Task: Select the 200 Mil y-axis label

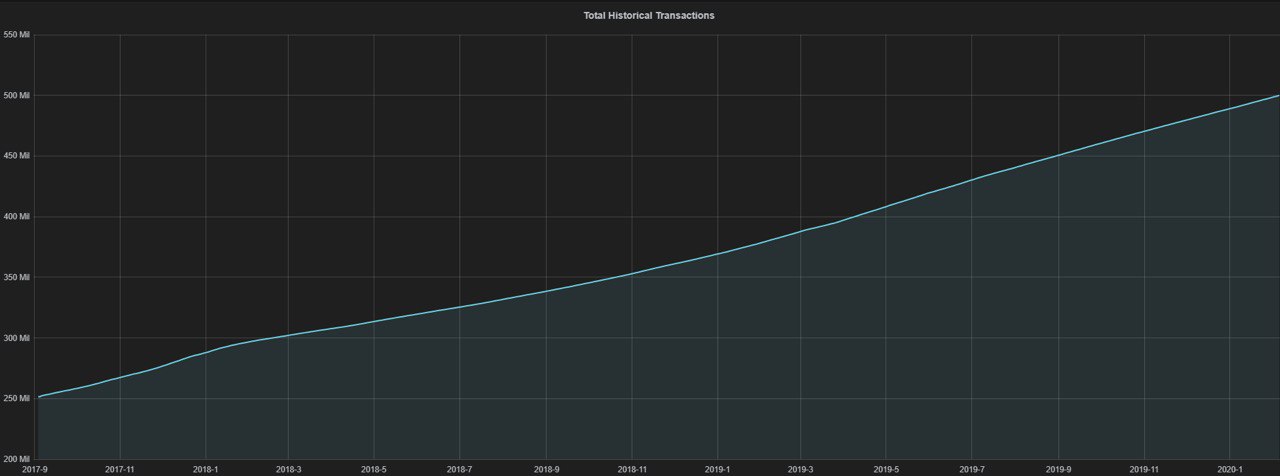Action: 18,459
